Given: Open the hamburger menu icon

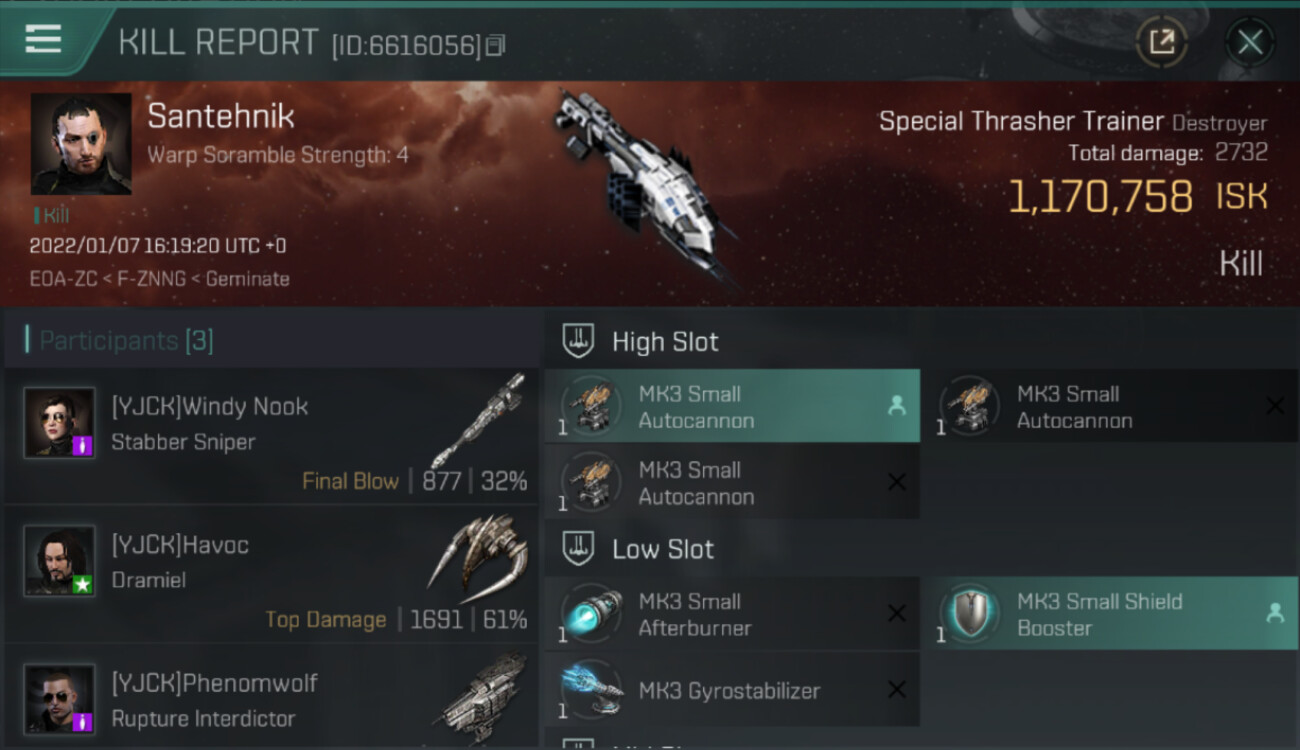Looking at the screenshot, I should click(43, 39).
